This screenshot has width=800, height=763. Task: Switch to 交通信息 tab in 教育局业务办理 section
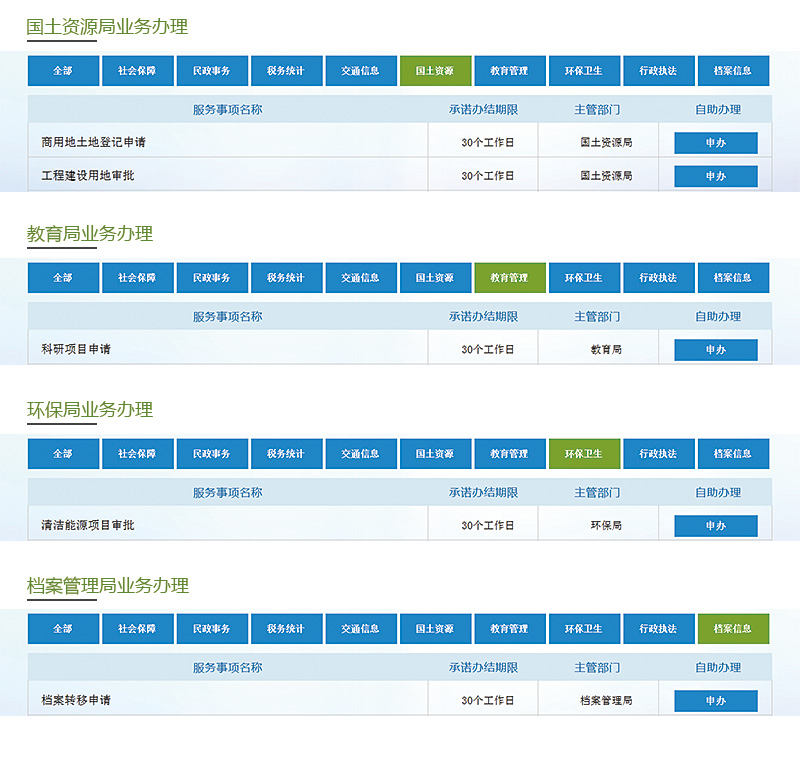[x=361, y=278]
